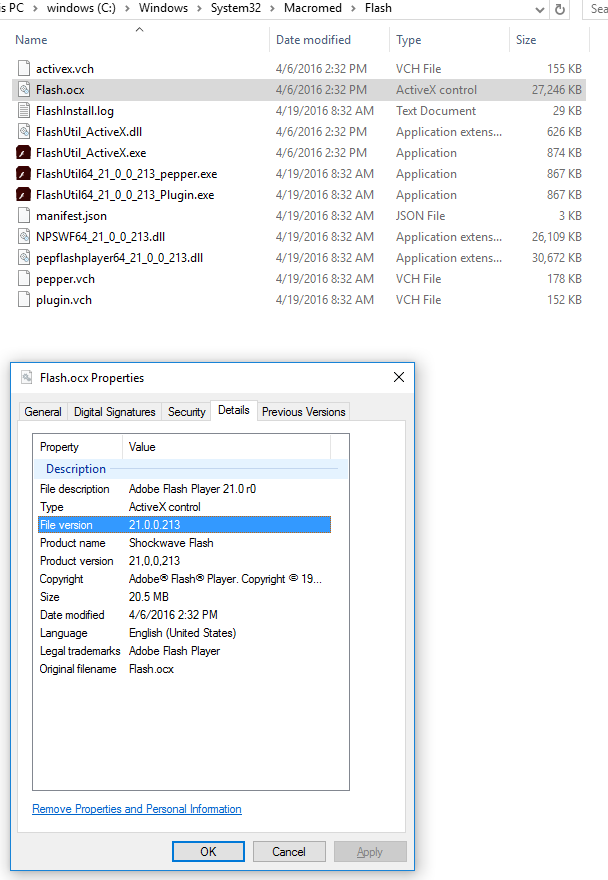Screen dimensions: 608x880
Task: Select manifest.json file name
Action: (x=71, y=216)
